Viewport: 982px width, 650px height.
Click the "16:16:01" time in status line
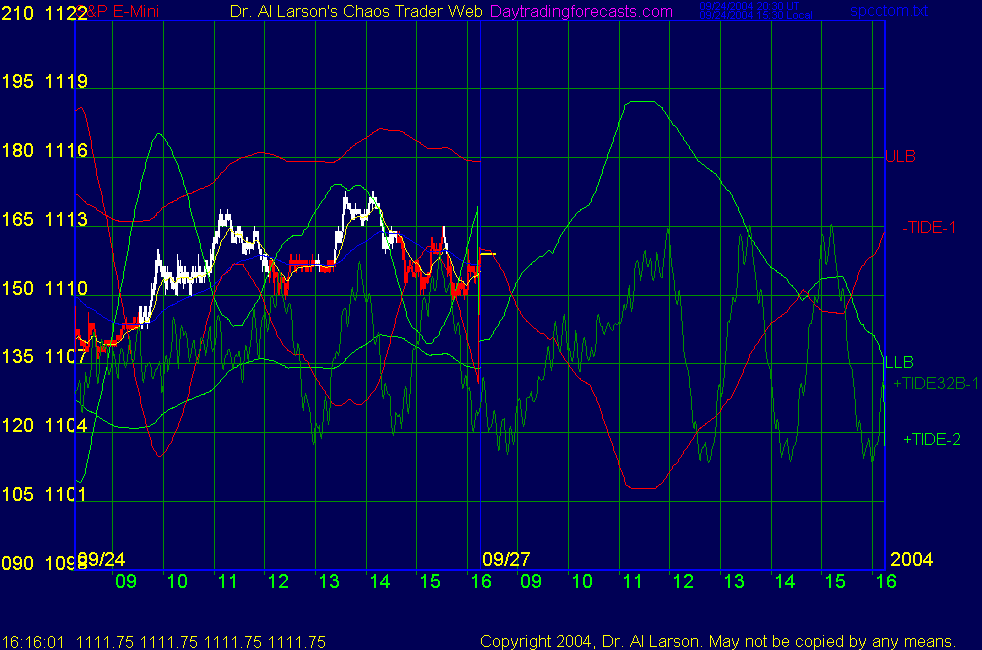click(33, 642)
